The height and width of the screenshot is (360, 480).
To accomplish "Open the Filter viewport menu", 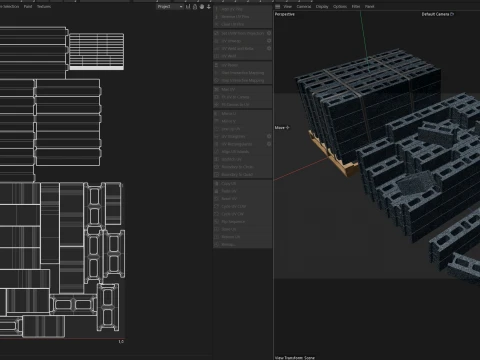I will click(356, 7).
